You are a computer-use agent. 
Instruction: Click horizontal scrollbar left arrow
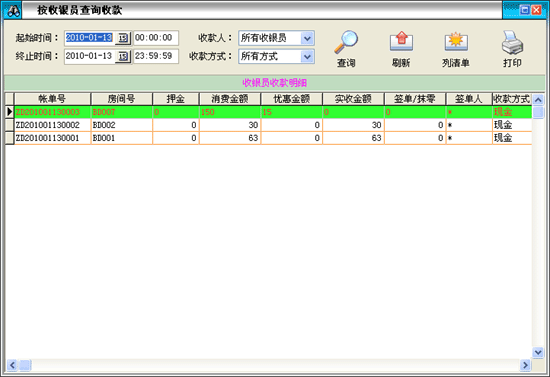pos(12,365)
